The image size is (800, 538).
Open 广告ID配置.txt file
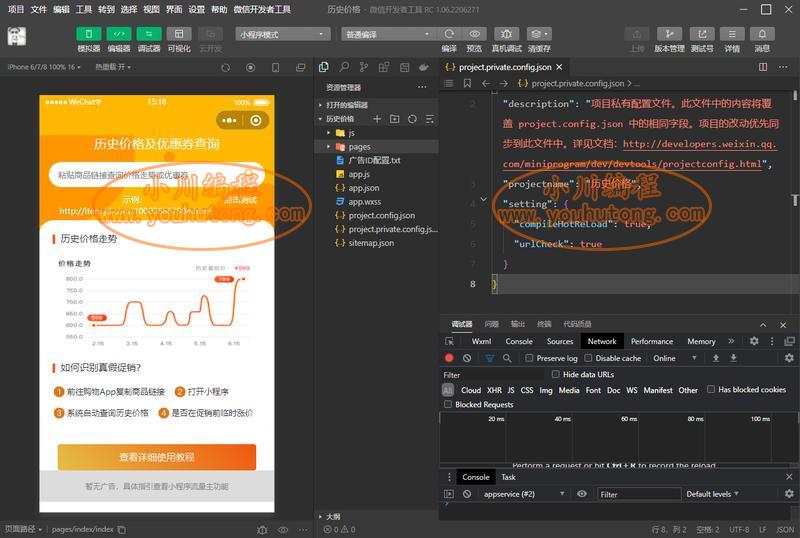374,160
